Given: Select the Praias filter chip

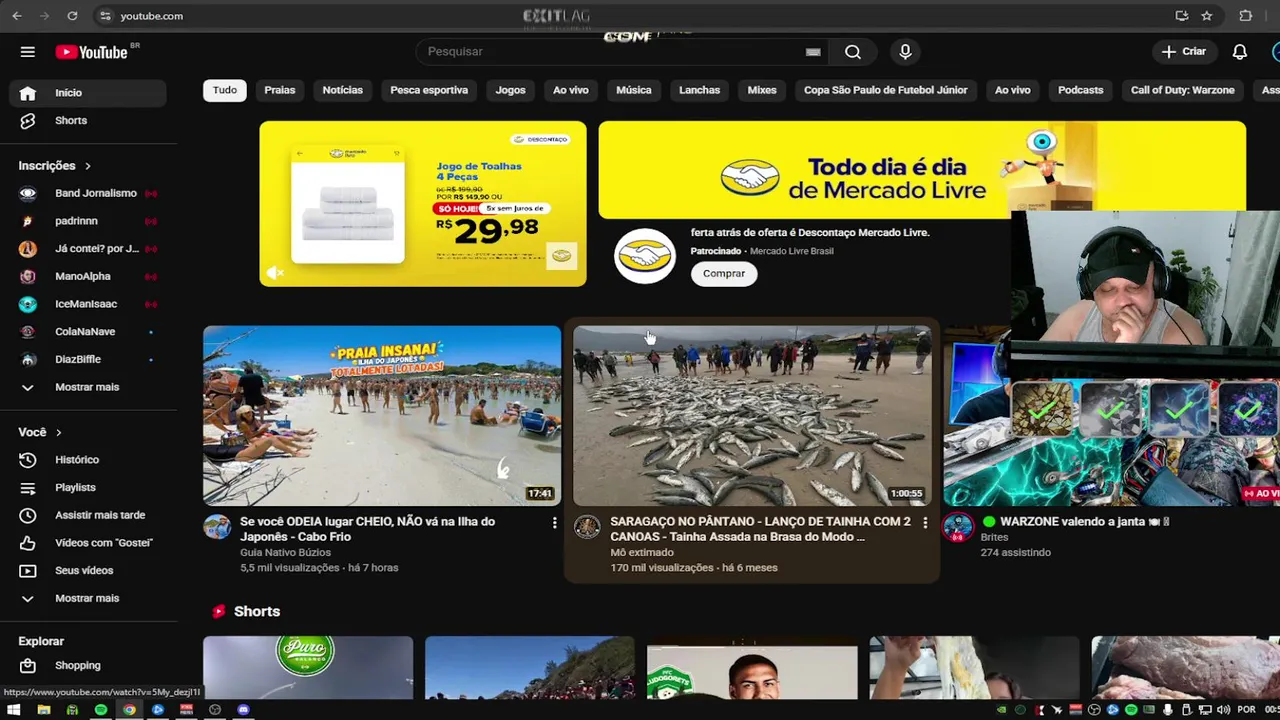Looking at the screenshot, I should pyautogui.click(x=280, y=90).
